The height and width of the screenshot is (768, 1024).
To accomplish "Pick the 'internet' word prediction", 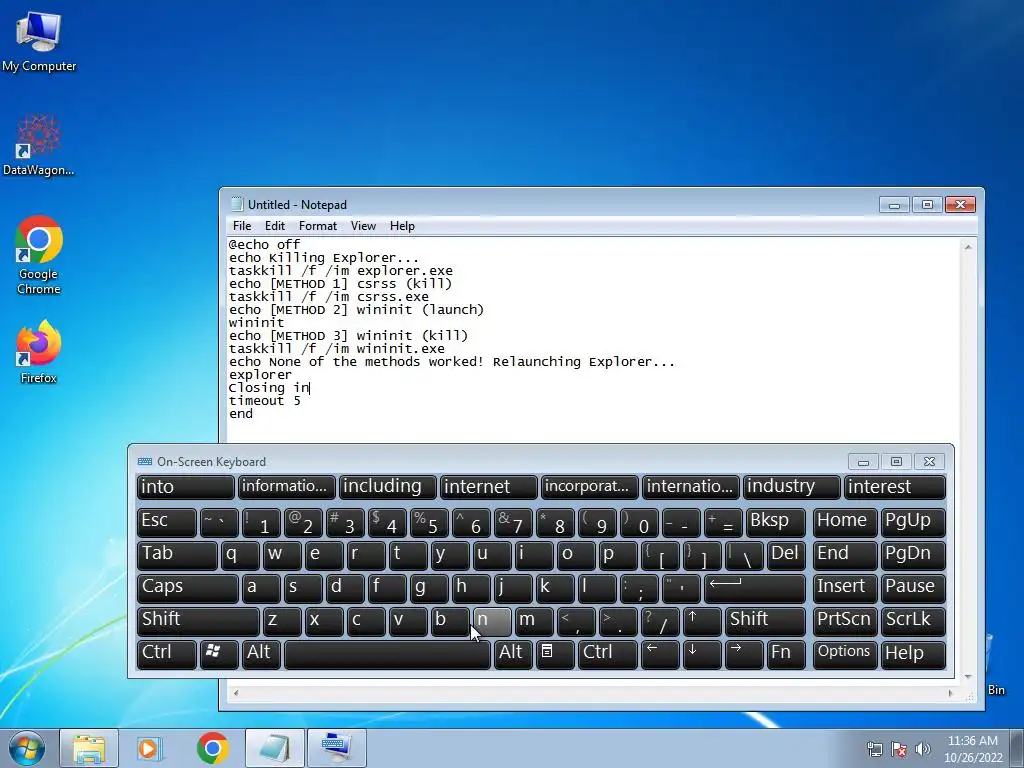I will pos(488,487).
